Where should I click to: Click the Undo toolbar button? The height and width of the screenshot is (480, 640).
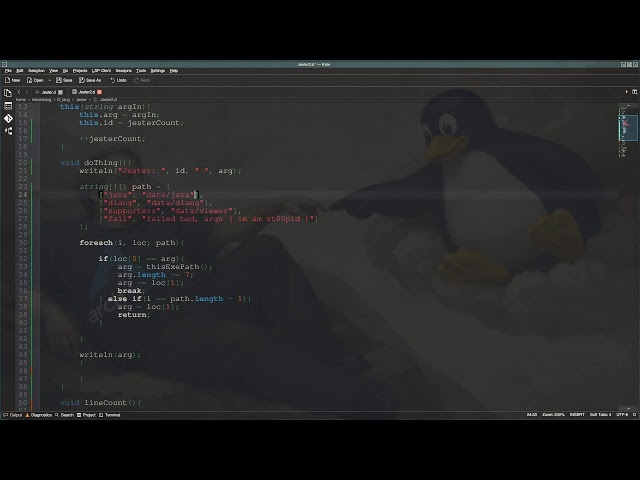pyautogui.click(x=119, y=80)
